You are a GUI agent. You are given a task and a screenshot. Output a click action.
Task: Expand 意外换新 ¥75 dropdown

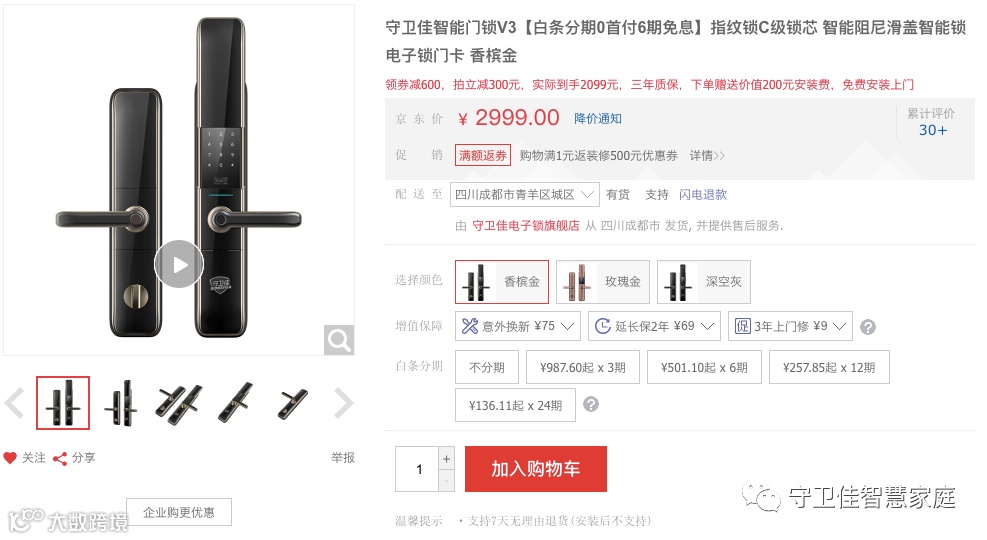point(518,326)
